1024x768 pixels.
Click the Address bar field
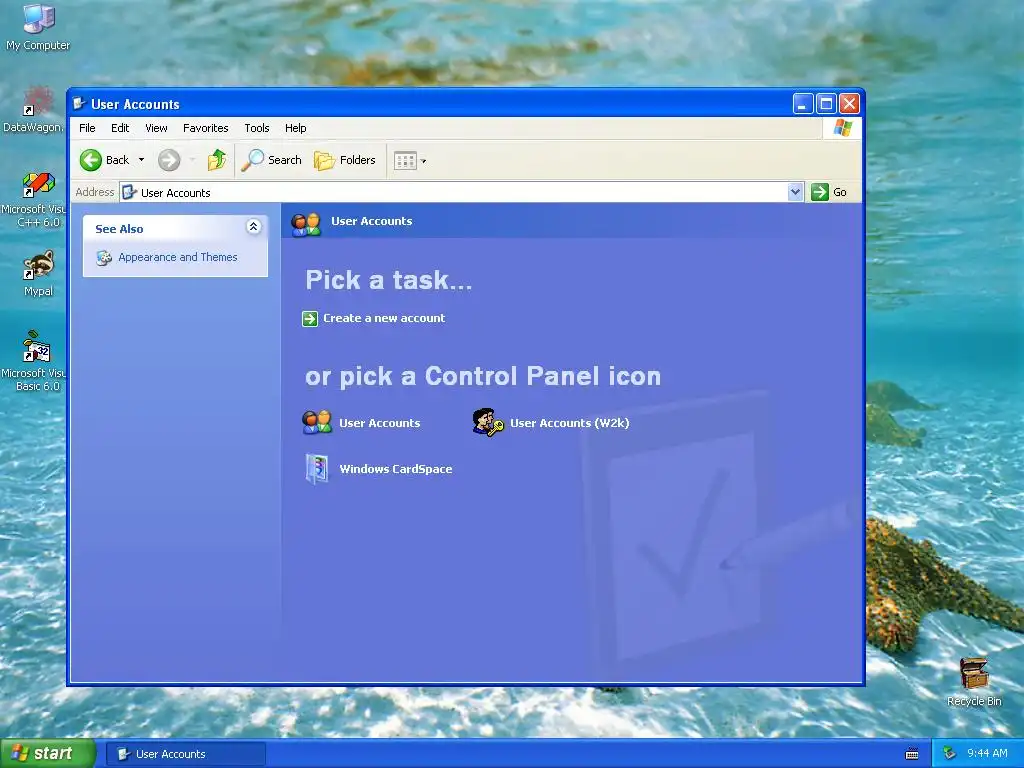[455, 193]
